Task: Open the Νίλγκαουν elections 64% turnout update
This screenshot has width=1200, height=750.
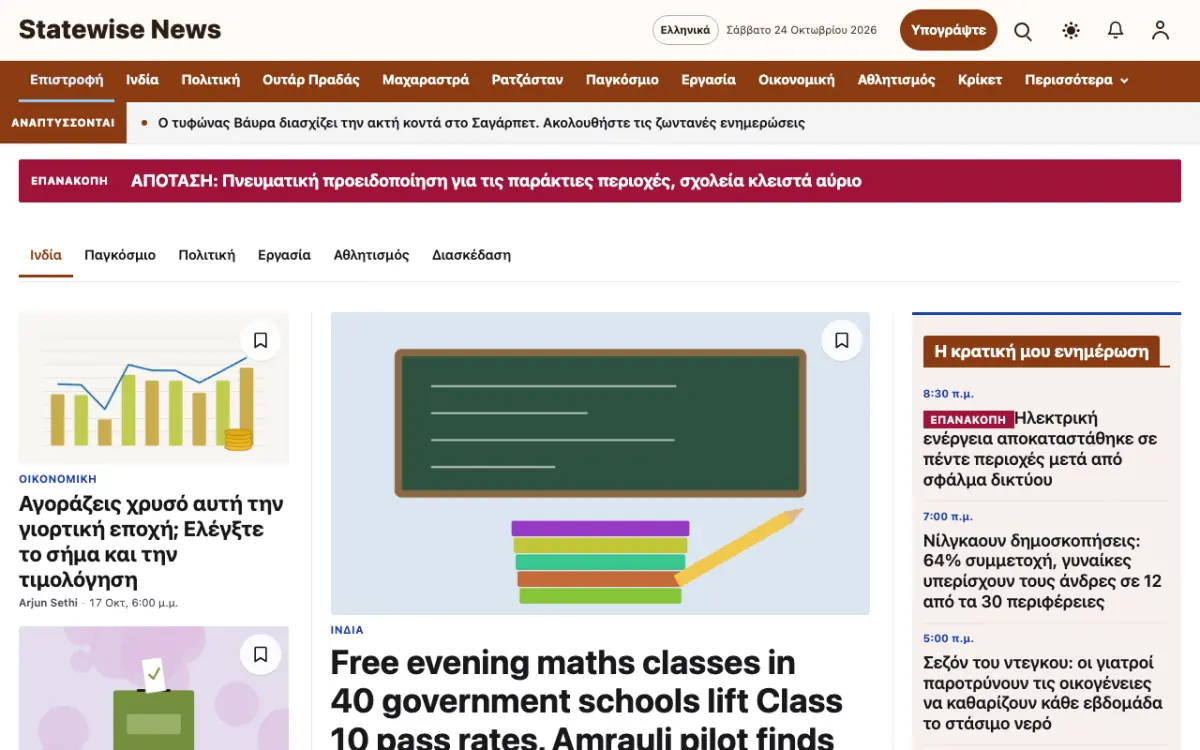Action: 1042,571
